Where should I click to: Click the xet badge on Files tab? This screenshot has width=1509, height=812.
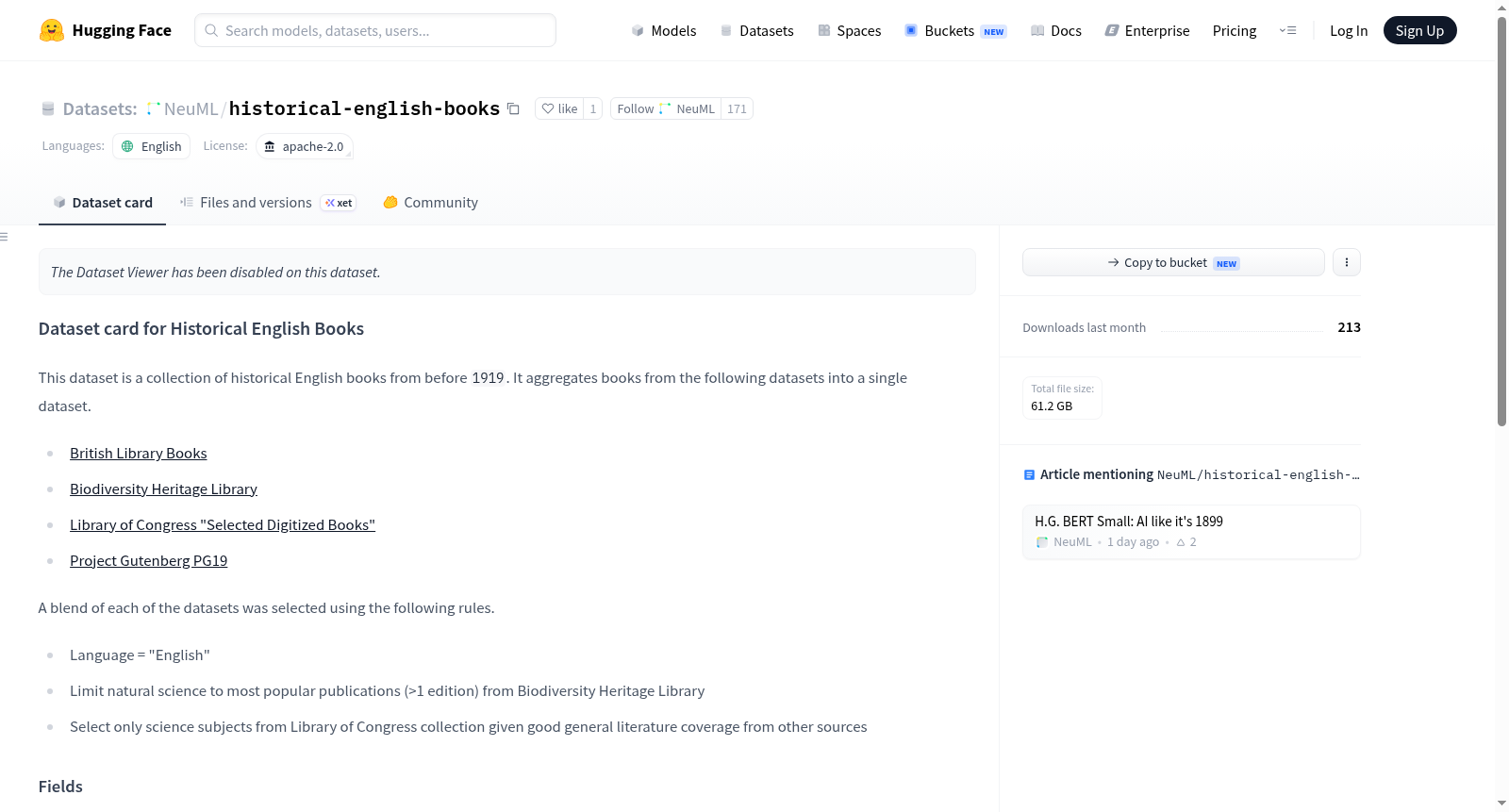click(x=339, y=203)
